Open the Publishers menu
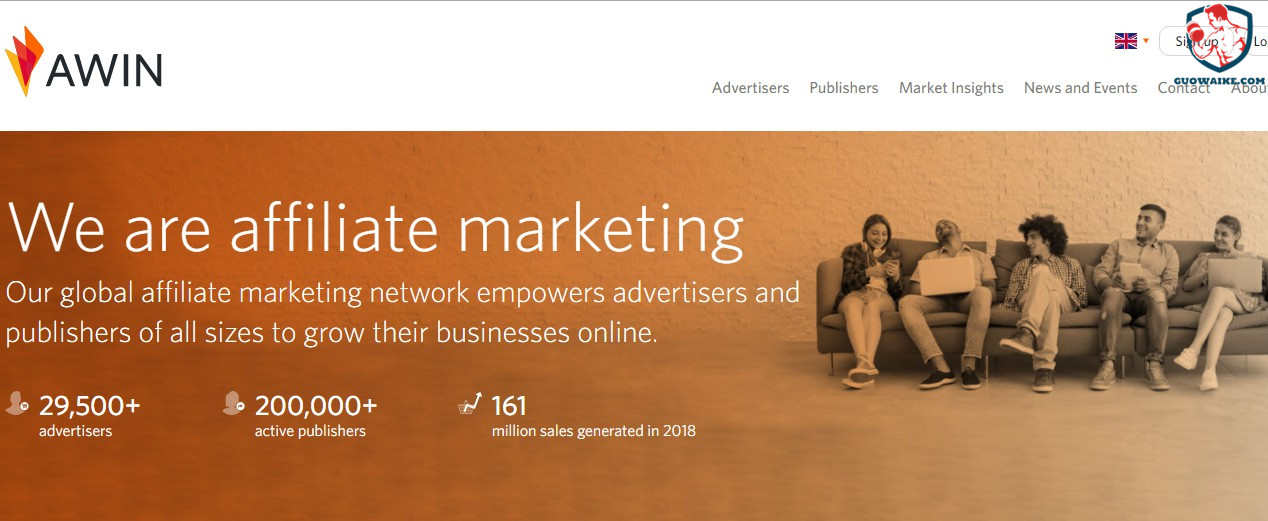 (x=844, y=88)
